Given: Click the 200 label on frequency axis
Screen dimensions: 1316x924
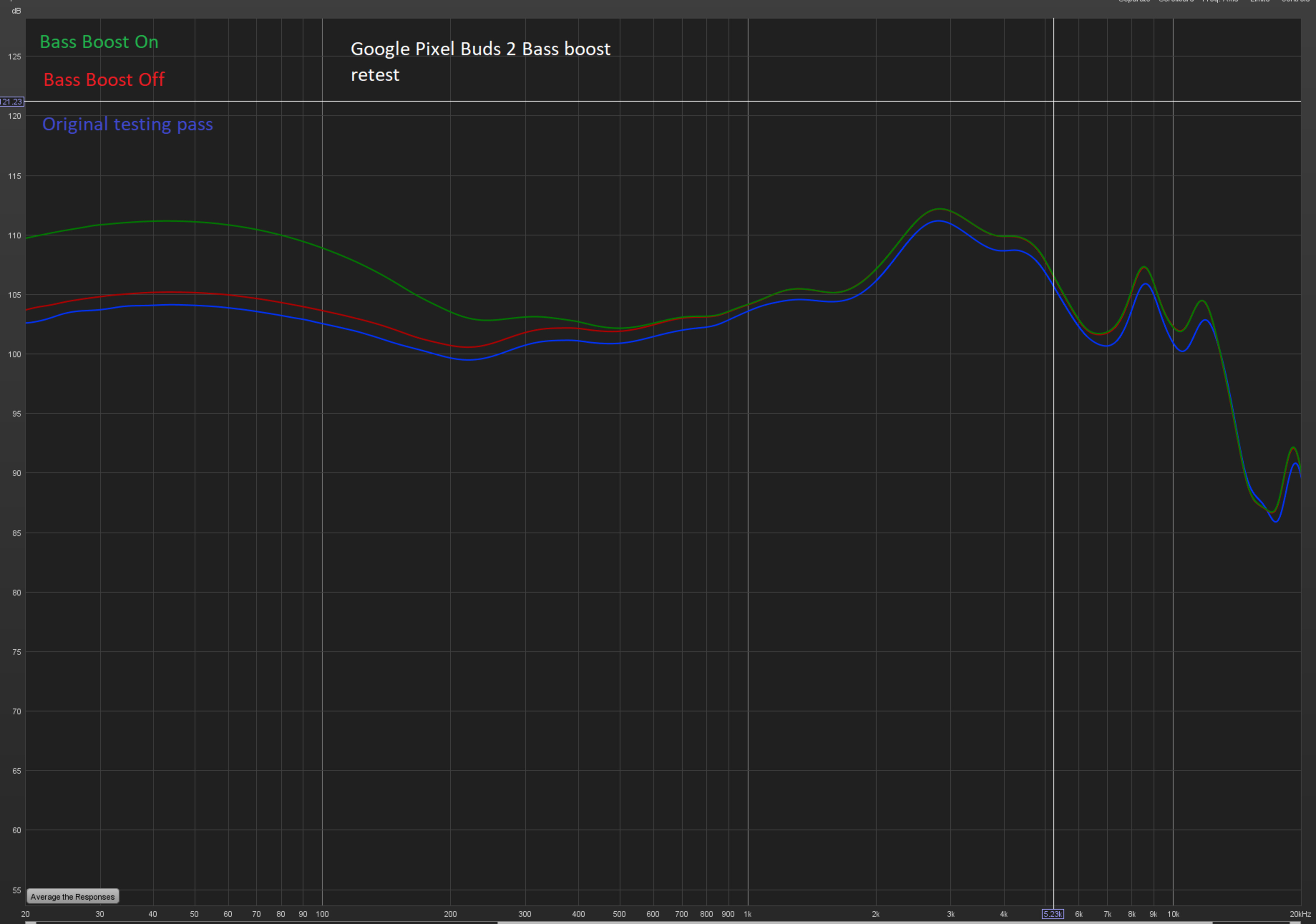Looking at the screenshot, I should click(450, 914).
